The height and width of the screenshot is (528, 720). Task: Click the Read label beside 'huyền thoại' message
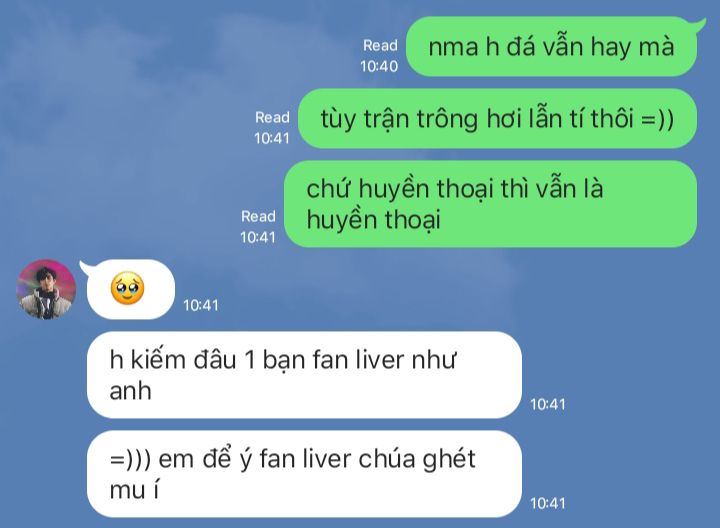pos(259,216)
